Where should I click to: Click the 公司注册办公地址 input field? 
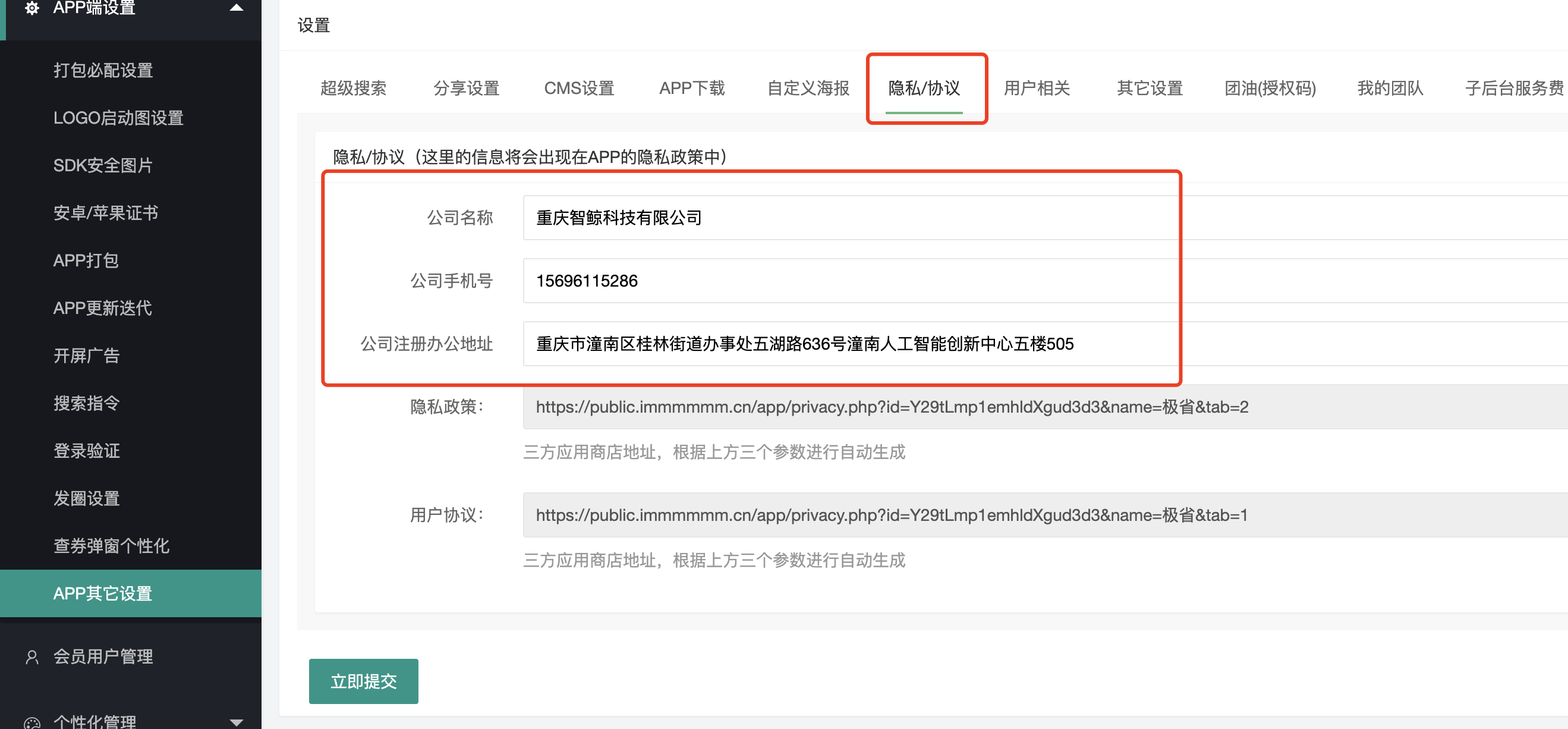[1045, 344]
